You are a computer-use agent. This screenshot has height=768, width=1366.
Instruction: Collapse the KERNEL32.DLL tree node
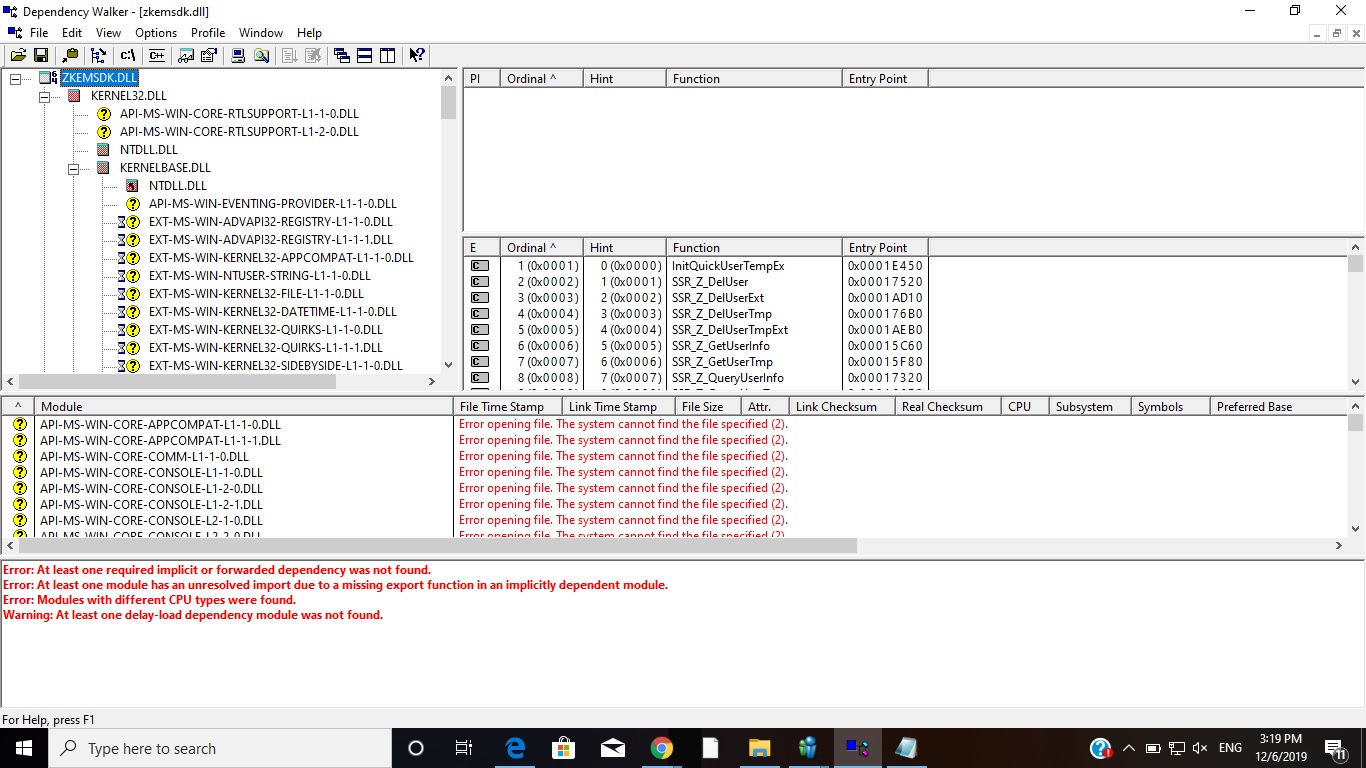[44, 96]
